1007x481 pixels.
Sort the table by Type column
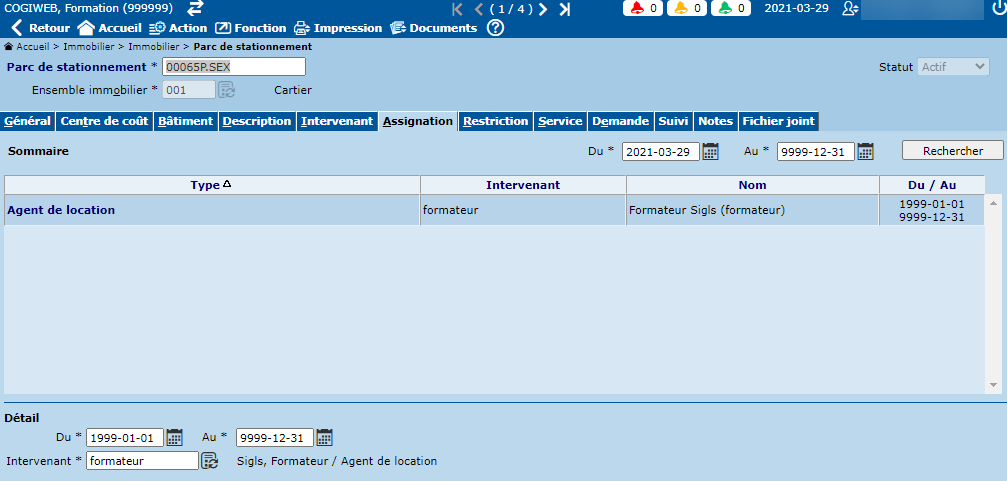click(211, 185)
